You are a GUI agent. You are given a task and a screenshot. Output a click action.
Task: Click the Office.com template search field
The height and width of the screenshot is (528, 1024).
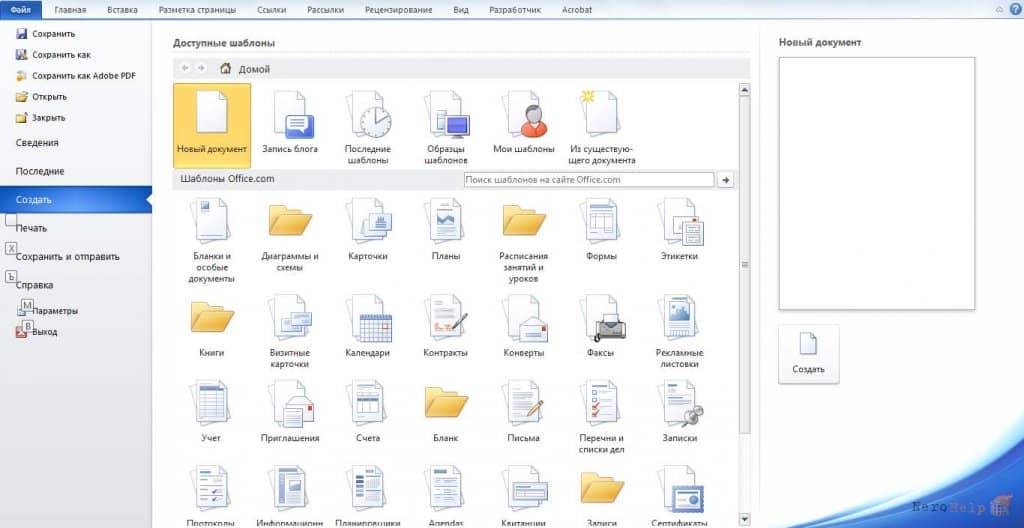coord(589,180)
